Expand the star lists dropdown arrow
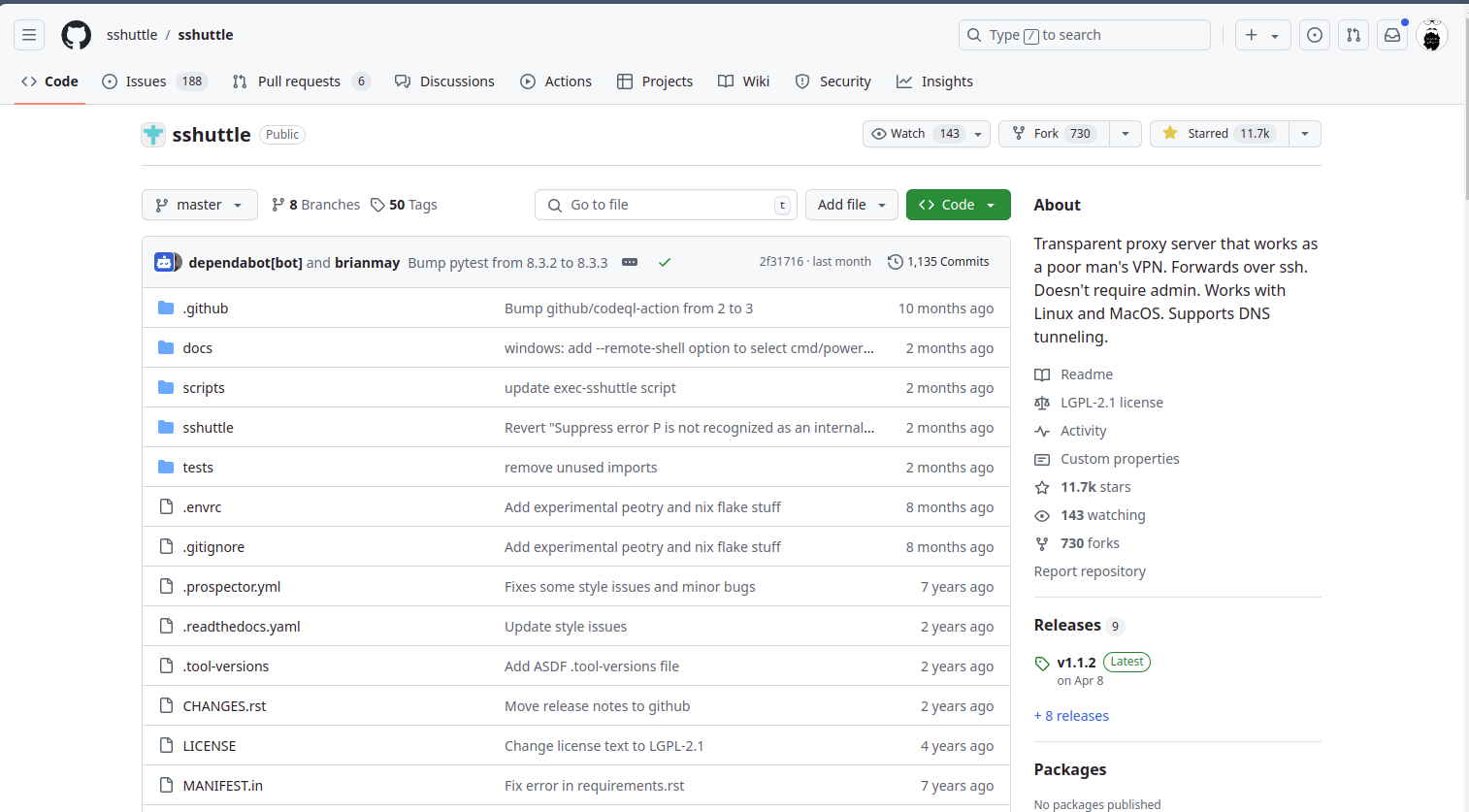1469x812 pixels. 1305,134
